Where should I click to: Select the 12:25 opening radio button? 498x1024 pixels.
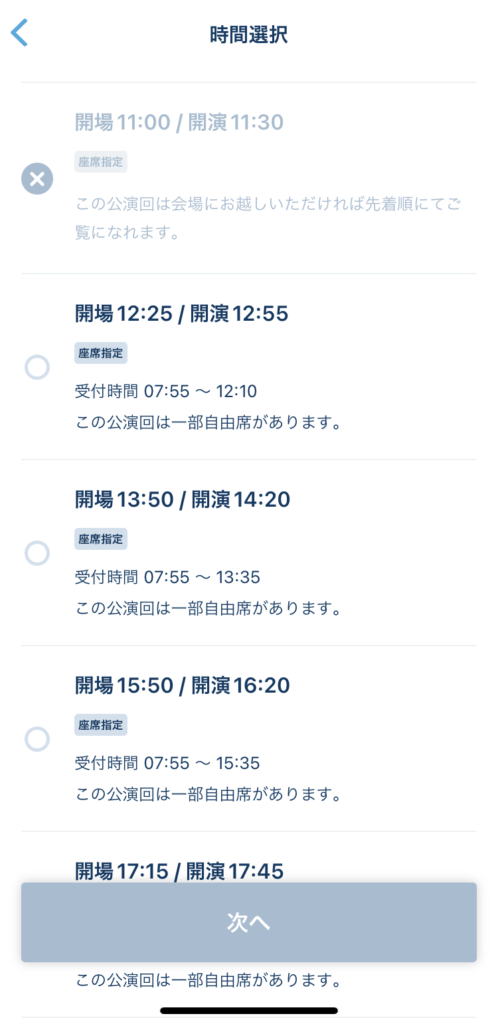37,367
